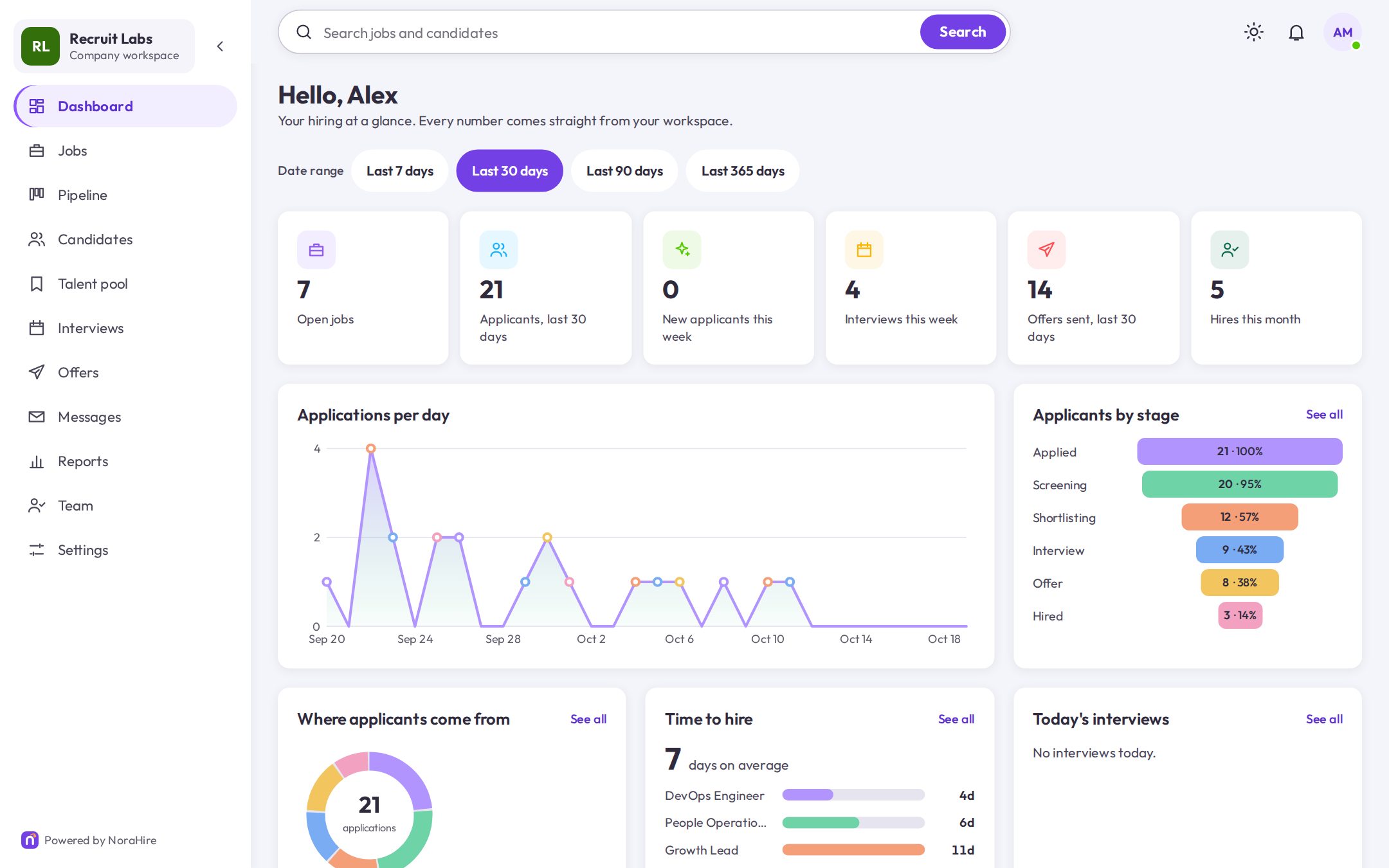Open the Pipeline page
Screen dimensions: 1389x868
125,195
